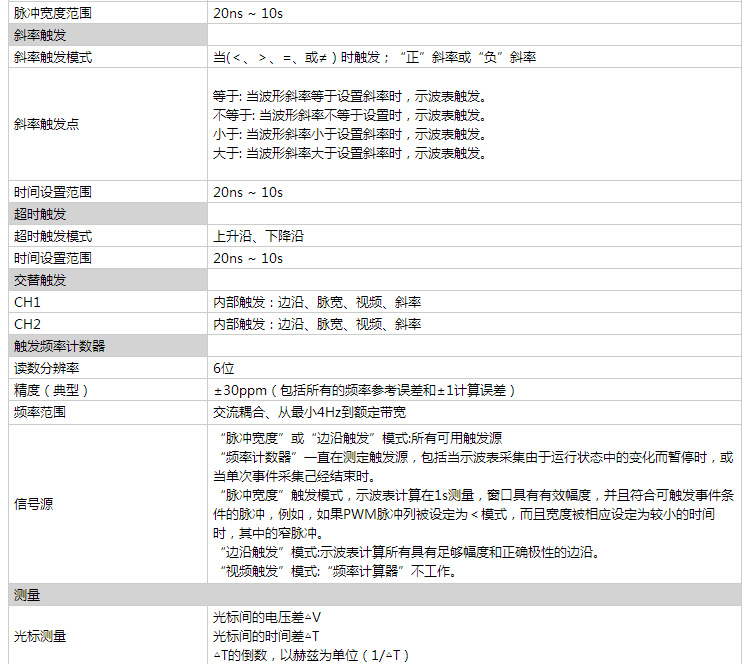Viewport: 750px width, 664px height.
Task: Click the 上升沿、下降沿 value cell
Action: click(258, 236)
